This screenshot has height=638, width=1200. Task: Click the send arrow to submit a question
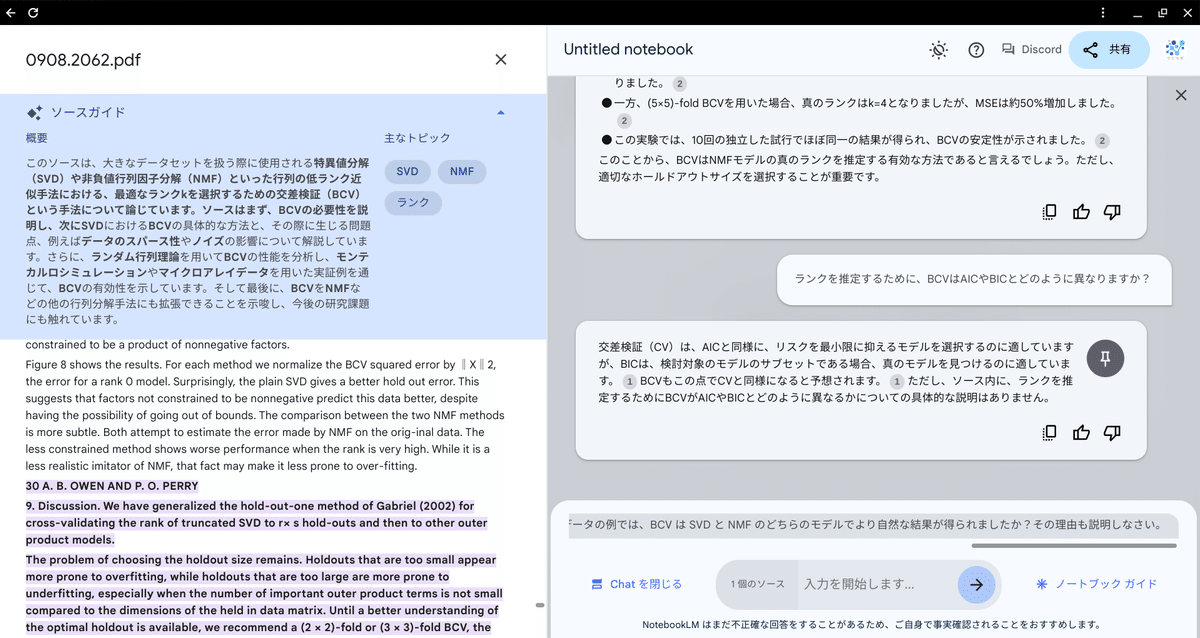point(977,584)
